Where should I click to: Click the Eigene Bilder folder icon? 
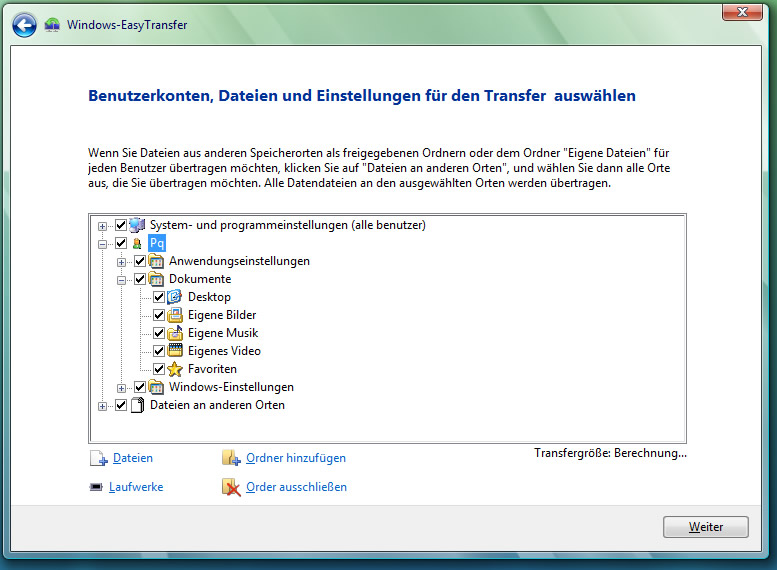pos(174,315)
